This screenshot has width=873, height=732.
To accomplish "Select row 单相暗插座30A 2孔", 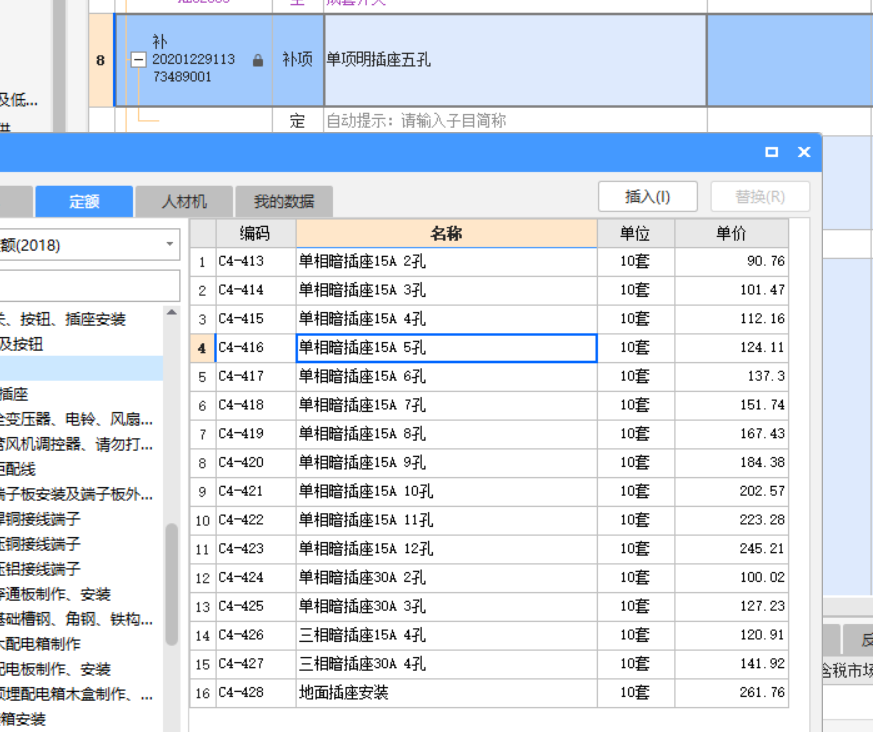I will coord(447,578).
